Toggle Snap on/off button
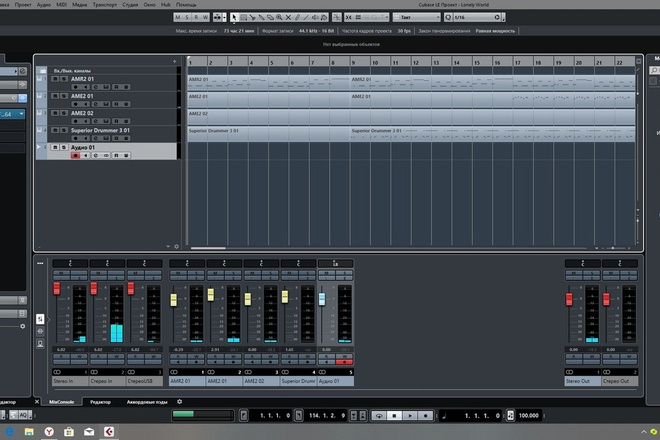This screenshot has width=660, height=440. point(349,17)
